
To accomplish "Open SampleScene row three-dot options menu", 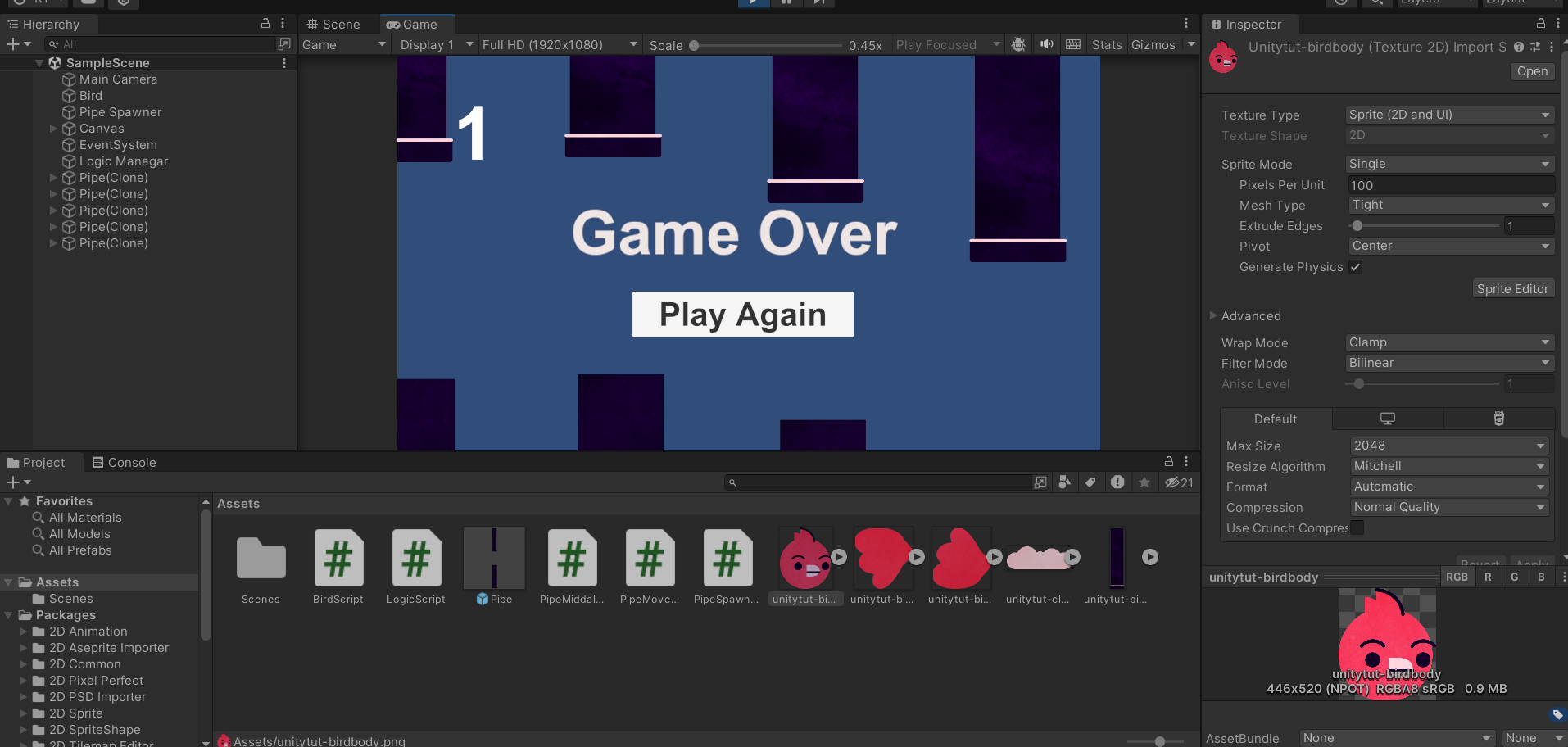I will pos(284,63).
